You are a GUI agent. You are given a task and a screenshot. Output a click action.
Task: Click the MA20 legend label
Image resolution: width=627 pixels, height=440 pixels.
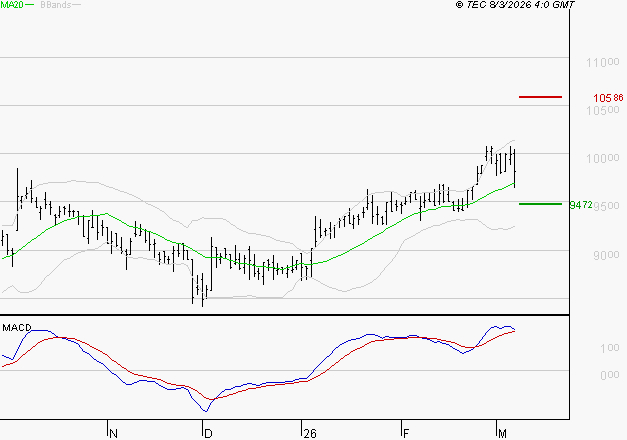(x=12, y=5)
